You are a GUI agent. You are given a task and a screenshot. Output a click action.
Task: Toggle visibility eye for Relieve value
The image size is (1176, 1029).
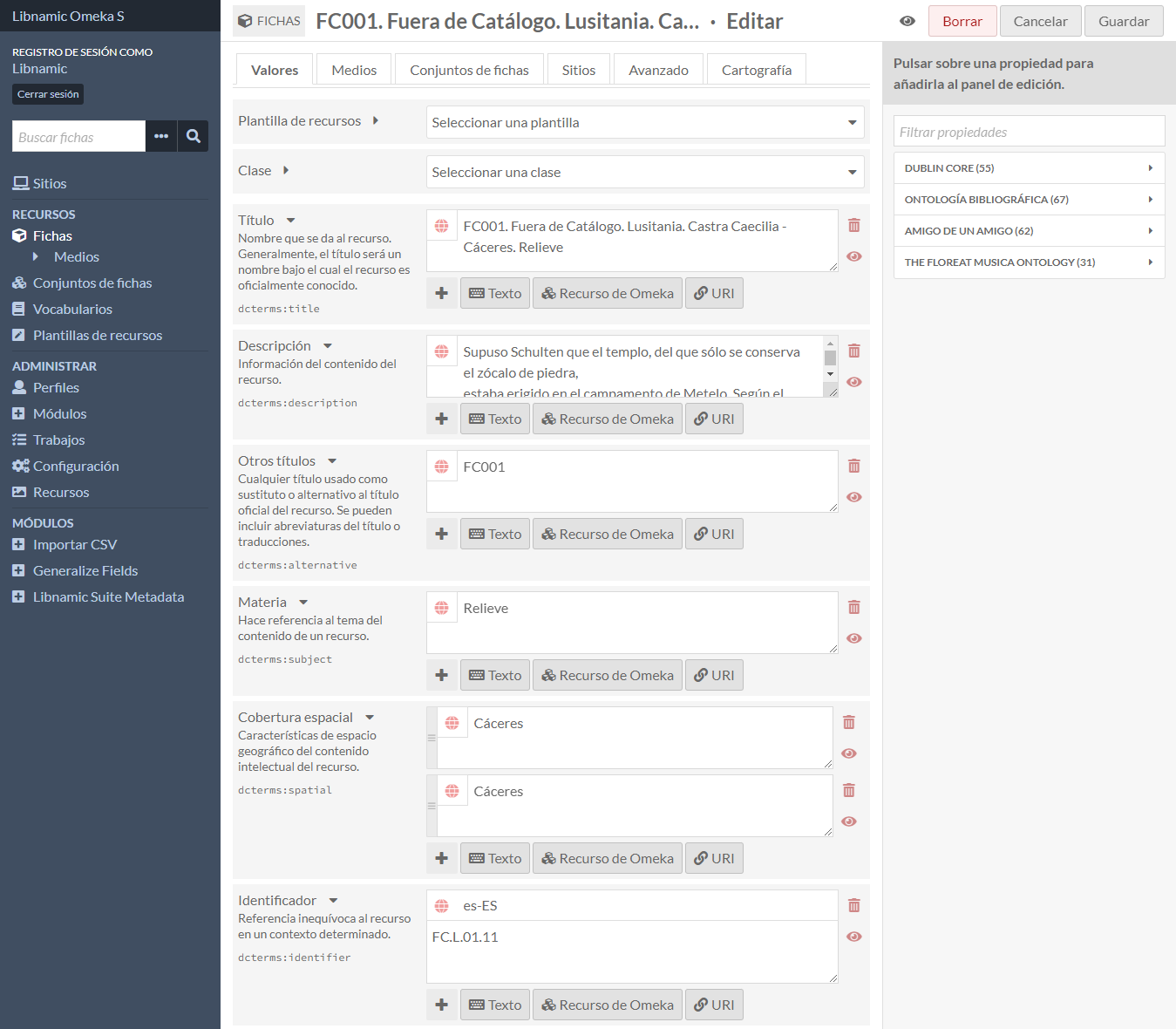tap(854, 638)
